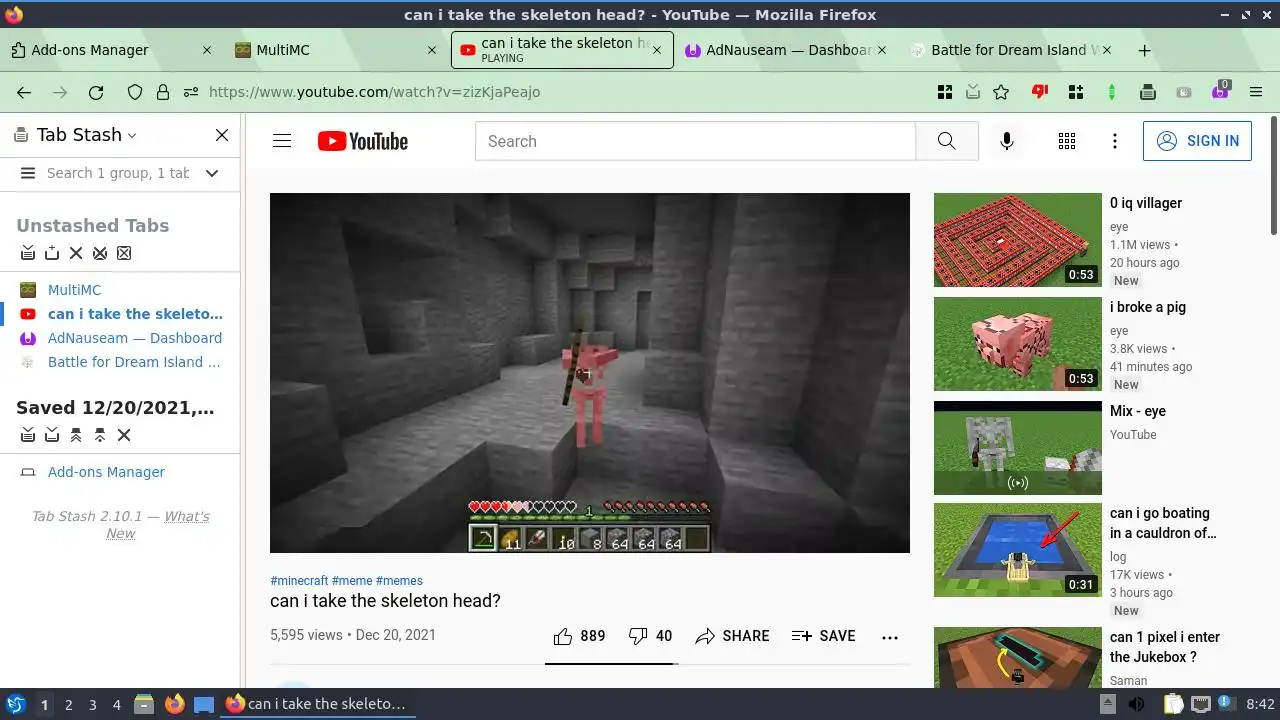Expand Tab Stash search options chevron

212,173
